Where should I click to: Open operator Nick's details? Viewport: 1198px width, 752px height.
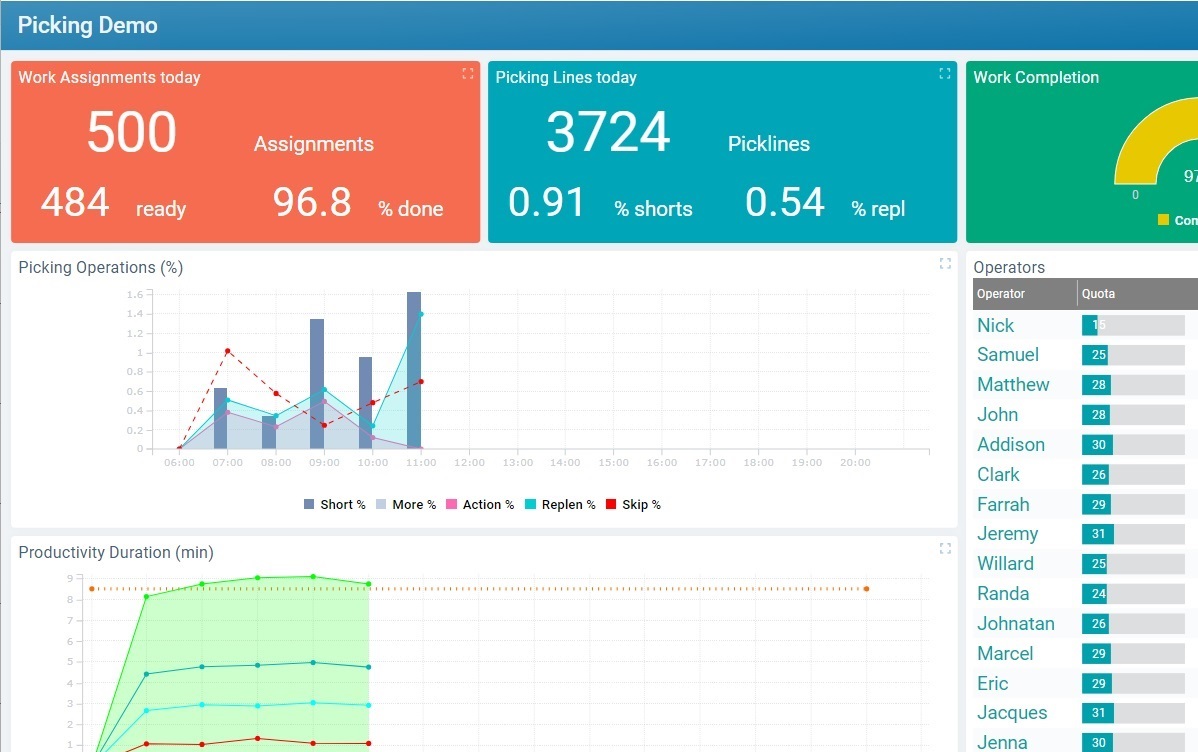(994, 325)
